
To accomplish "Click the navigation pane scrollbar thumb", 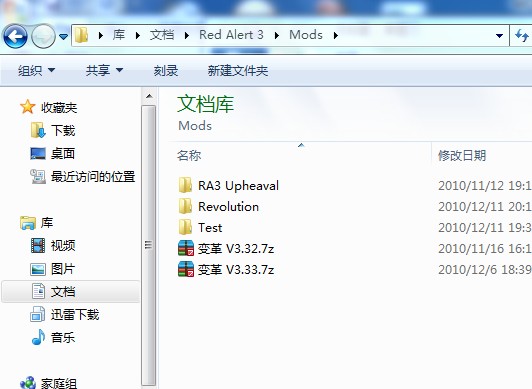I will [149, 245].
